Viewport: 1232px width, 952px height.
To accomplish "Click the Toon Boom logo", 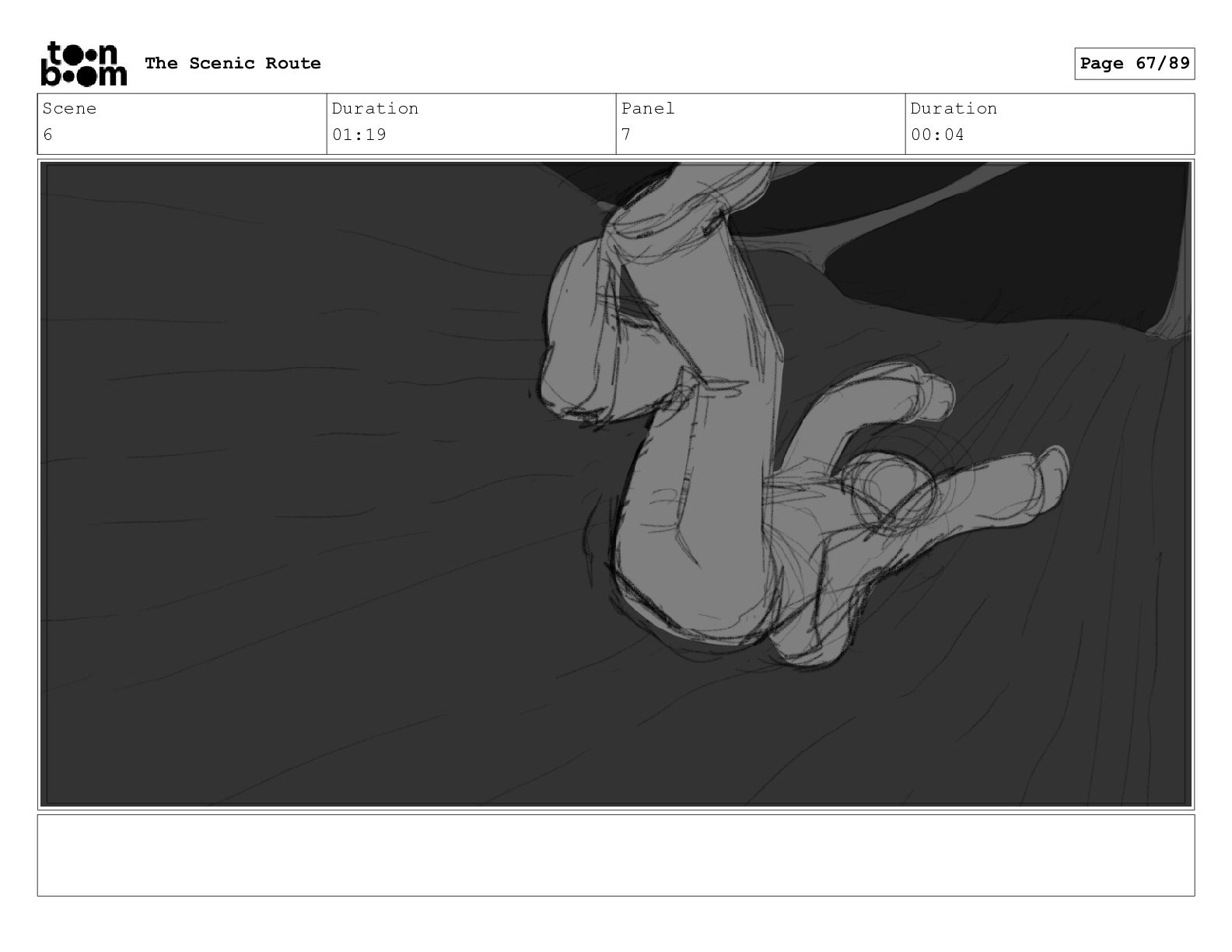I will tap(83, 63).
